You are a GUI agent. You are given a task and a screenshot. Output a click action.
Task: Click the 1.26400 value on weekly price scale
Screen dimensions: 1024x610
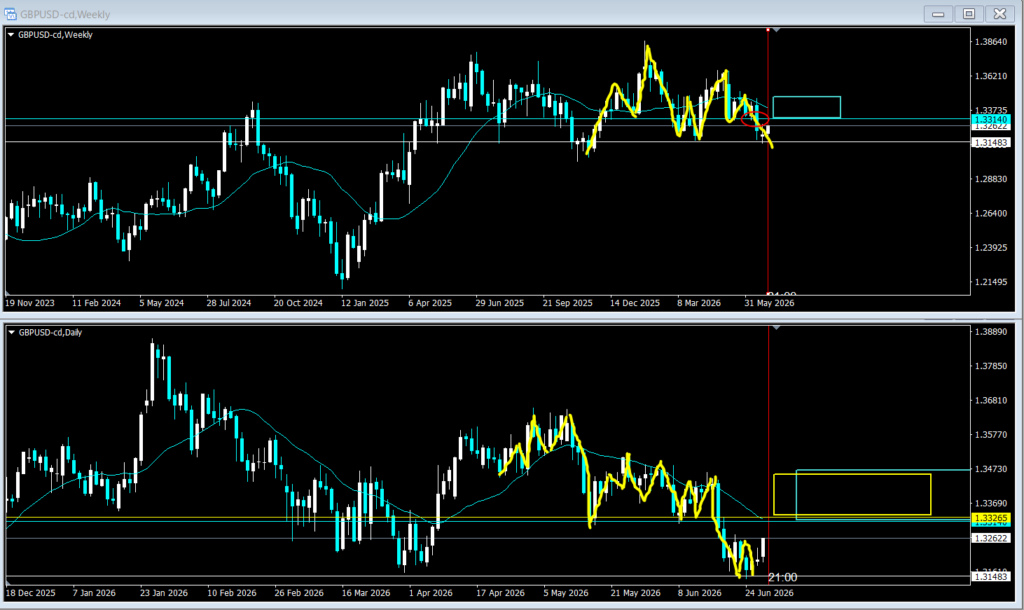[x=990, y=213]
